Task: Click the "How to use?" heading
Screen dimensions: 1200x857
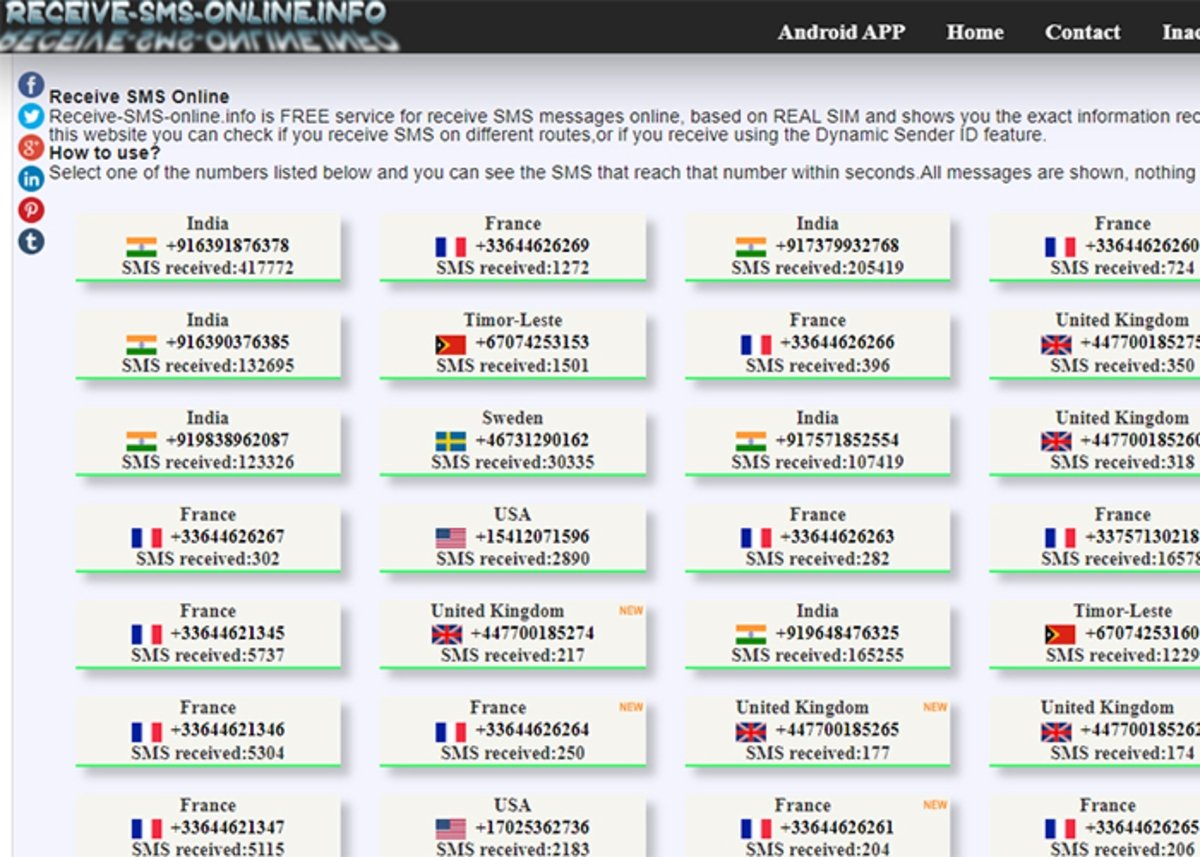Action: [x=105, y=153]
